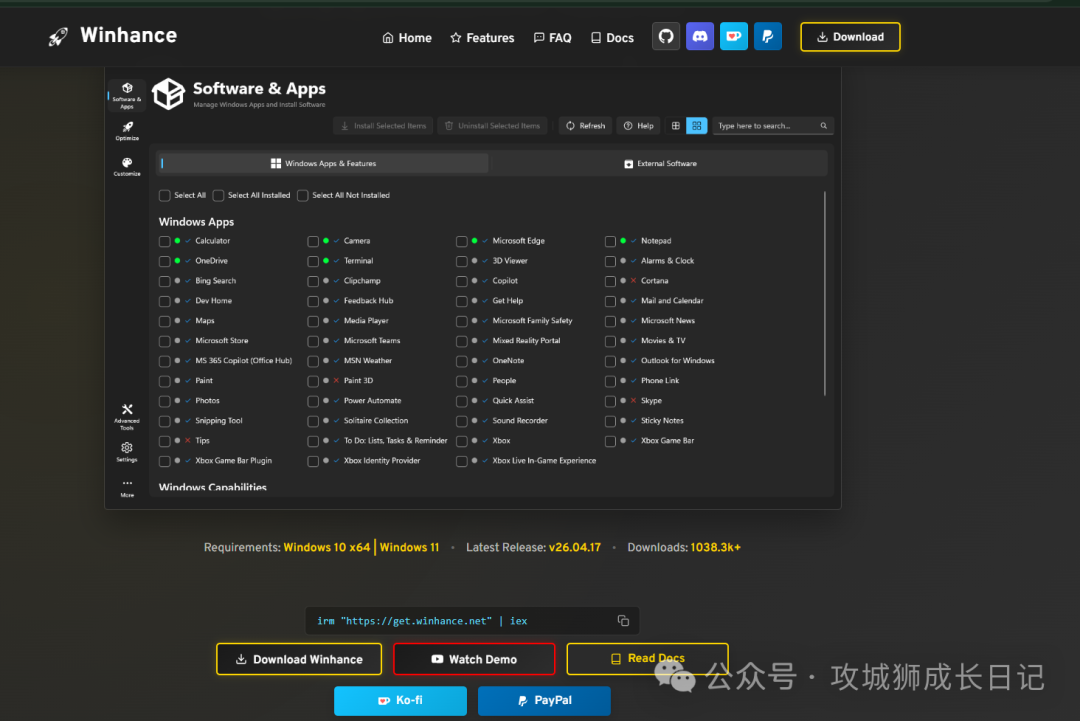Click the Ko-fi icon in header
The width and height of the screenshot is (1080, 721).
point(734,36)
